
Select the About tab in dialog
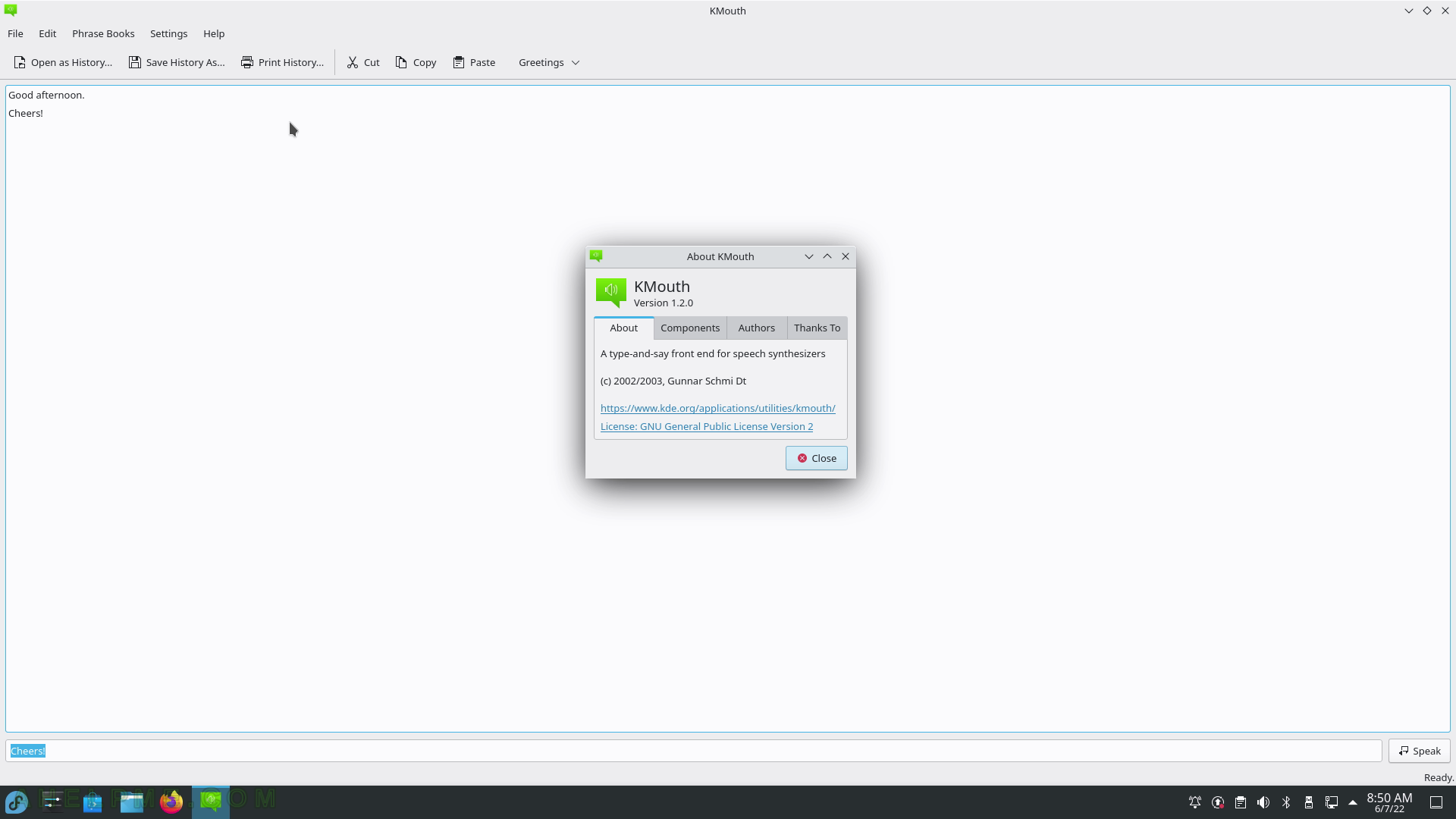coord(624,328)
